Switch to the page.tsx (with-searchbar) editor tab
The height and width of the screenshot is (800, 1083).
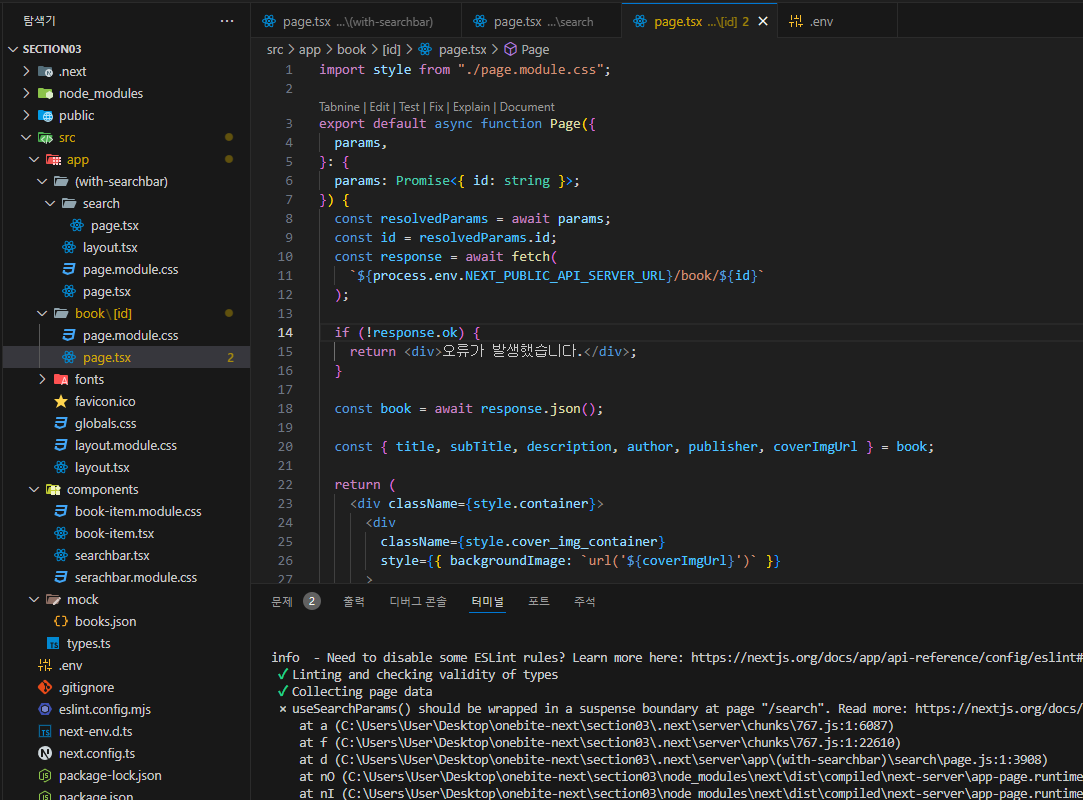click(x=356, y=21)
